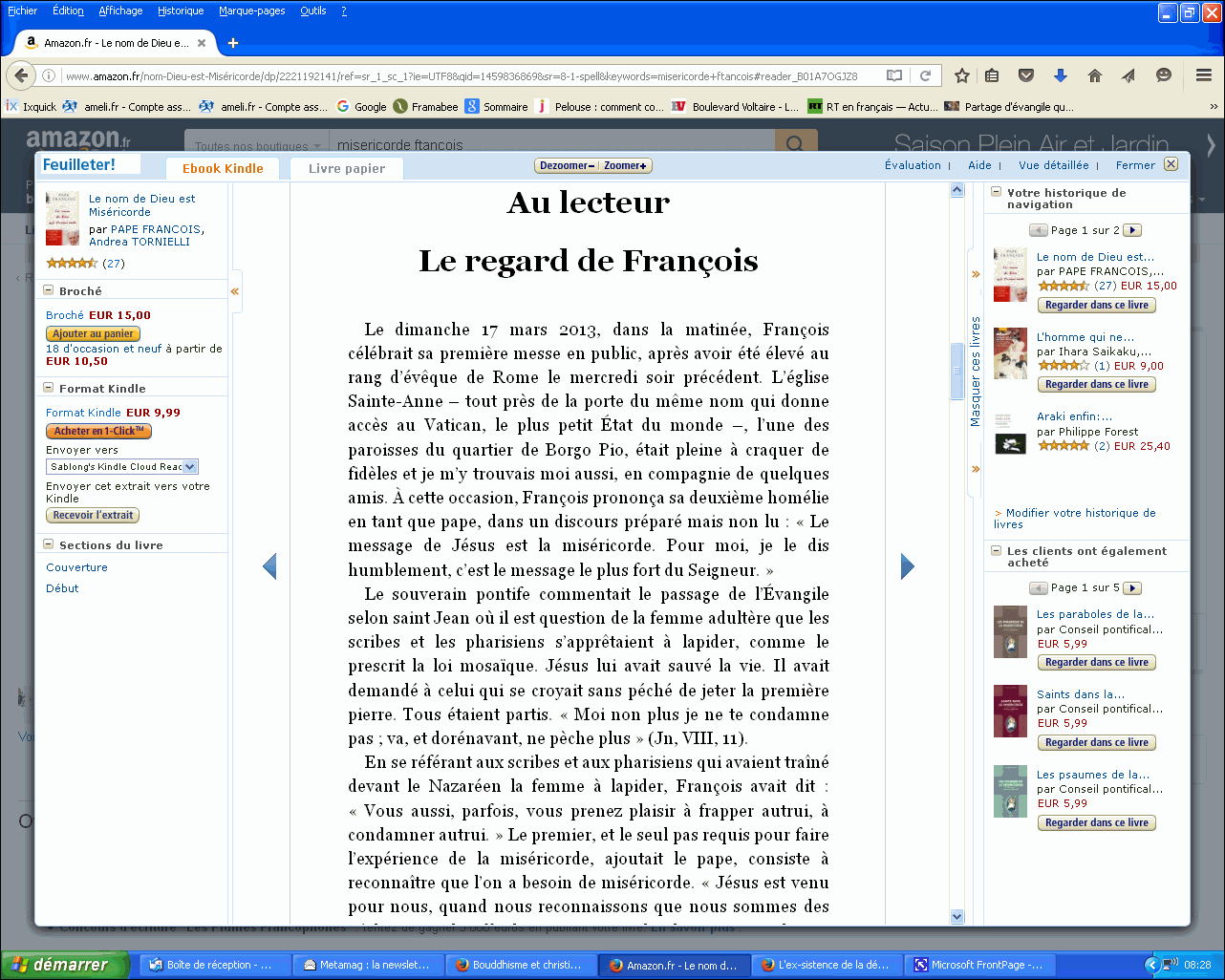The image size is (1225, 980).
Task: Click the book reader scrollbar thumb
Action: 956,370
